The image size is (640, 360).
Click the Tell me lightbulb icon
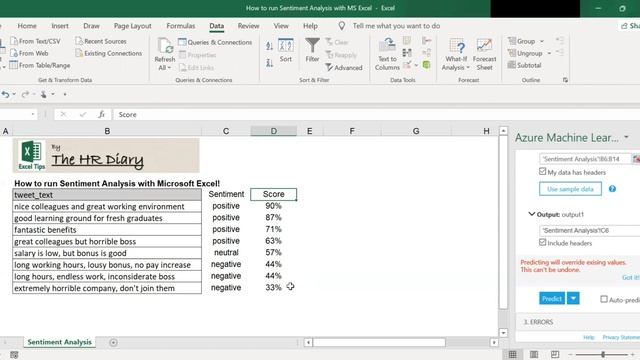click(x=342, y=26)
